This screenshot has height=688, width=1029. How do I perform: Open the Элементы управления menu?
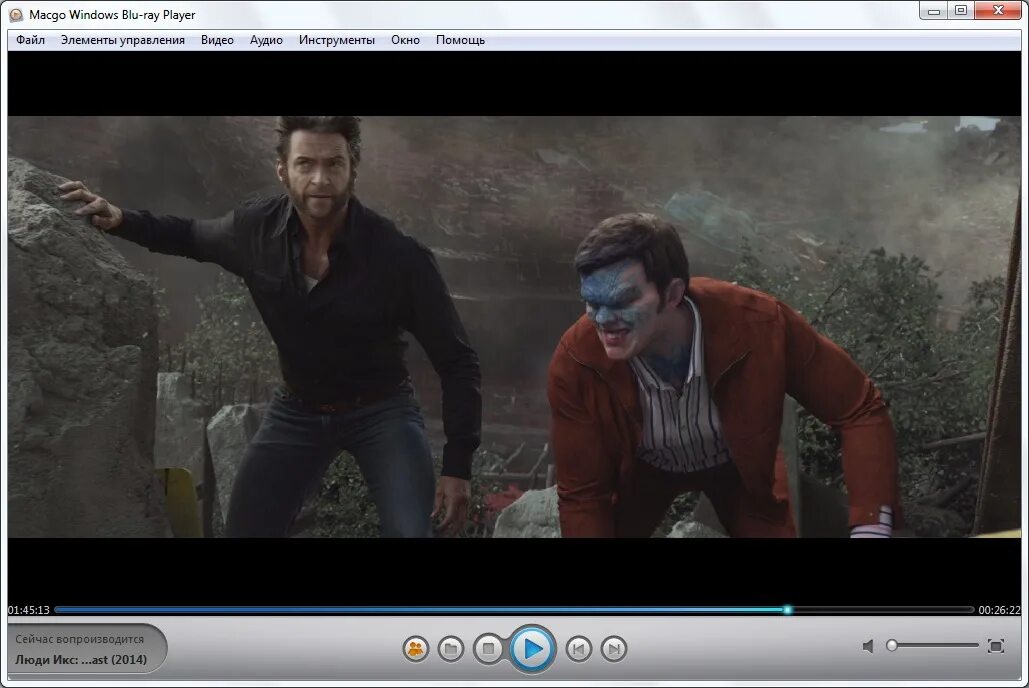pyautogui.click(x=123, y=40)
